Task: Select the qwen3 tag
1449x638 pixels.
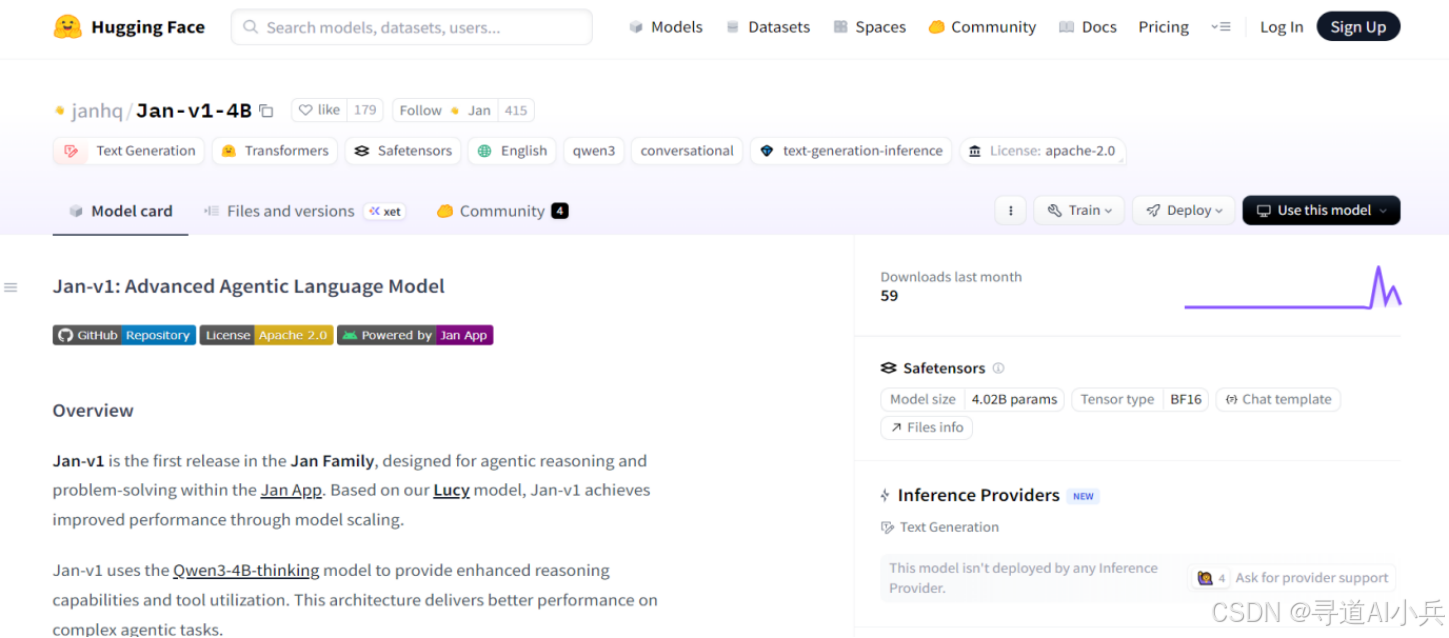Action: pyautogui.click(x=594, y=151)
